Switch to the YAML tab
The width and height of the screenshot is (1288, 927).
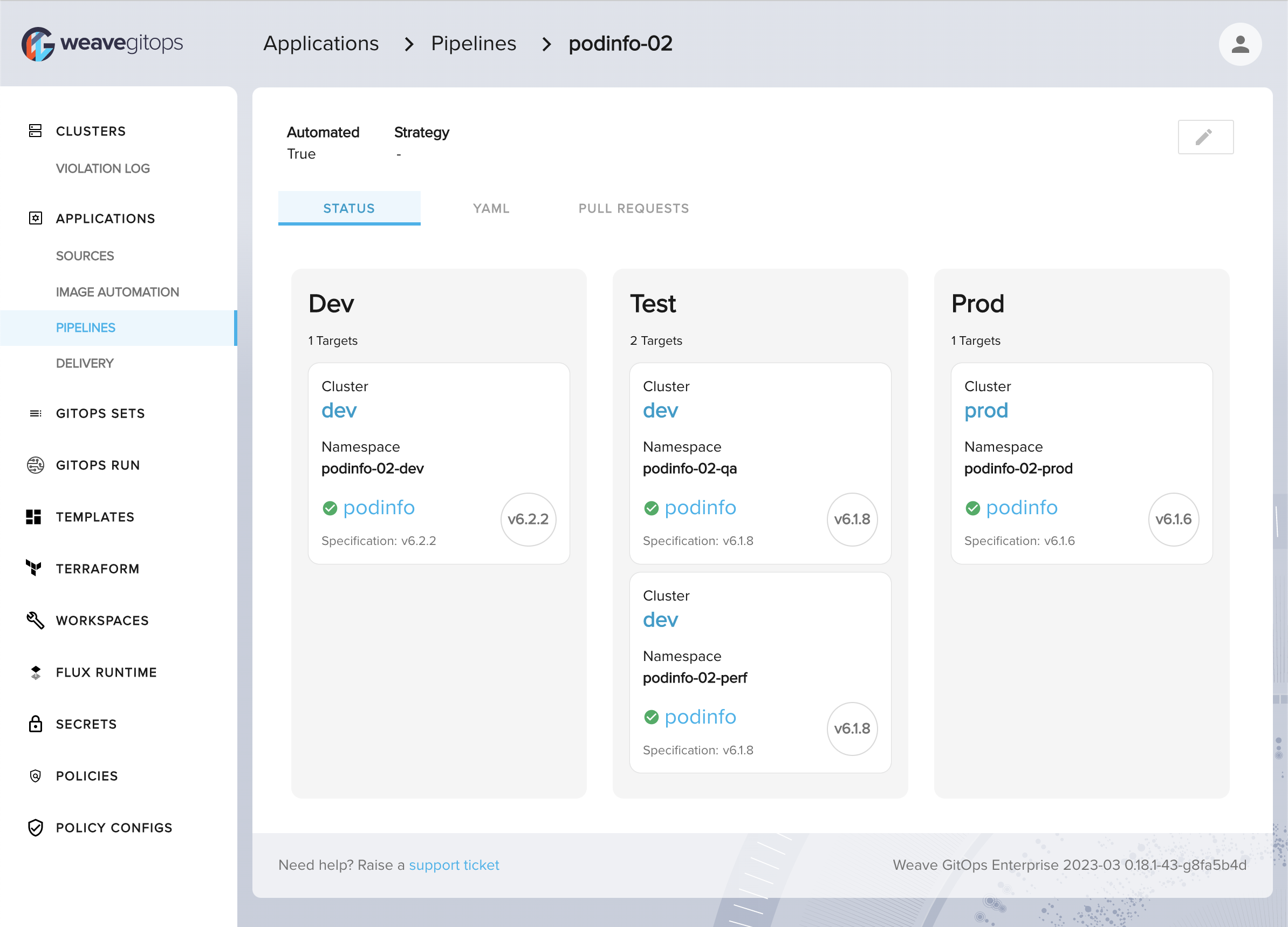tap(491, 208)
